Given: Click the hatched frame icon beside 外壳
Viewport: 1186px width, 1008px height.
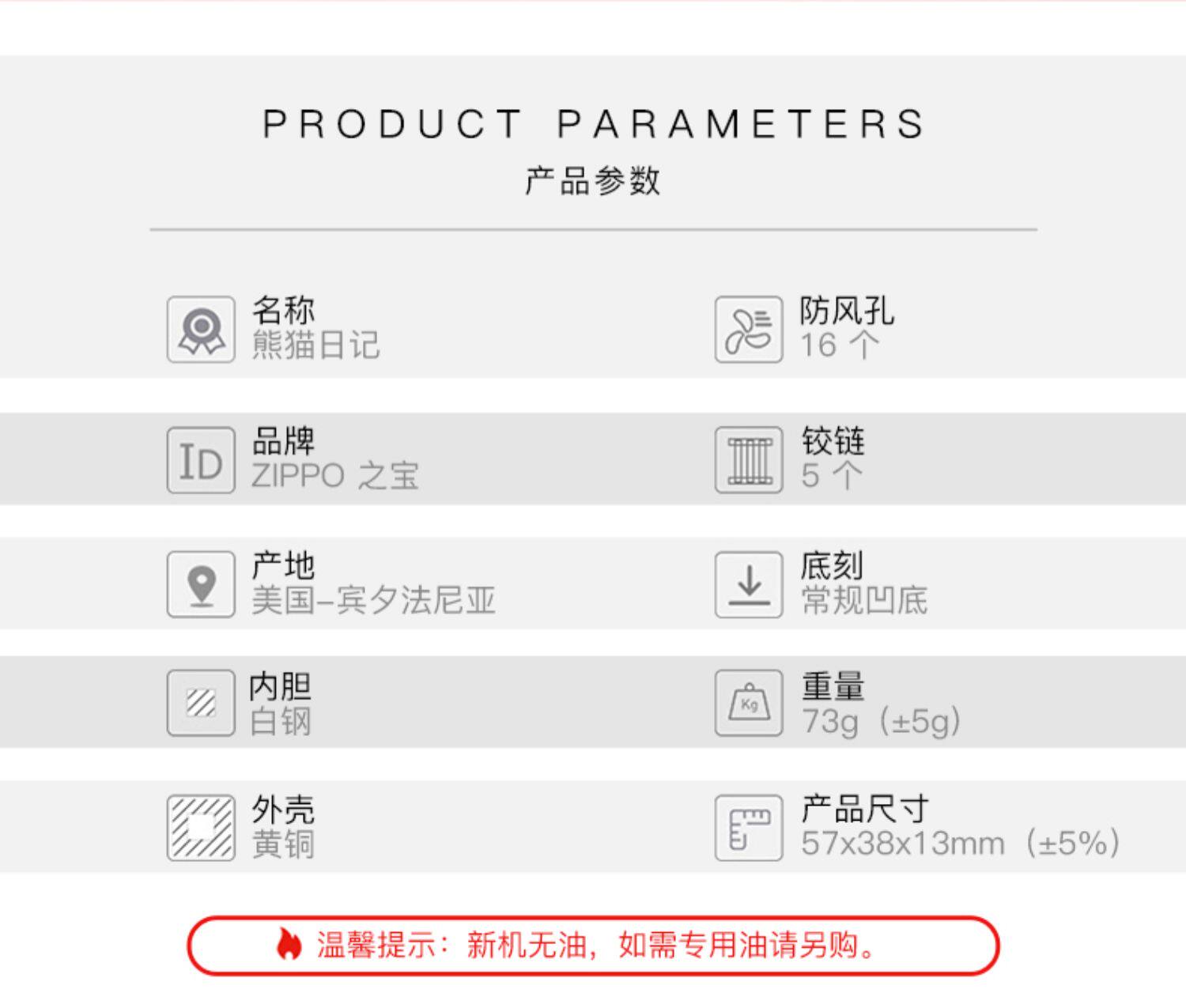Looking at the screenshot, I should 201,828.
